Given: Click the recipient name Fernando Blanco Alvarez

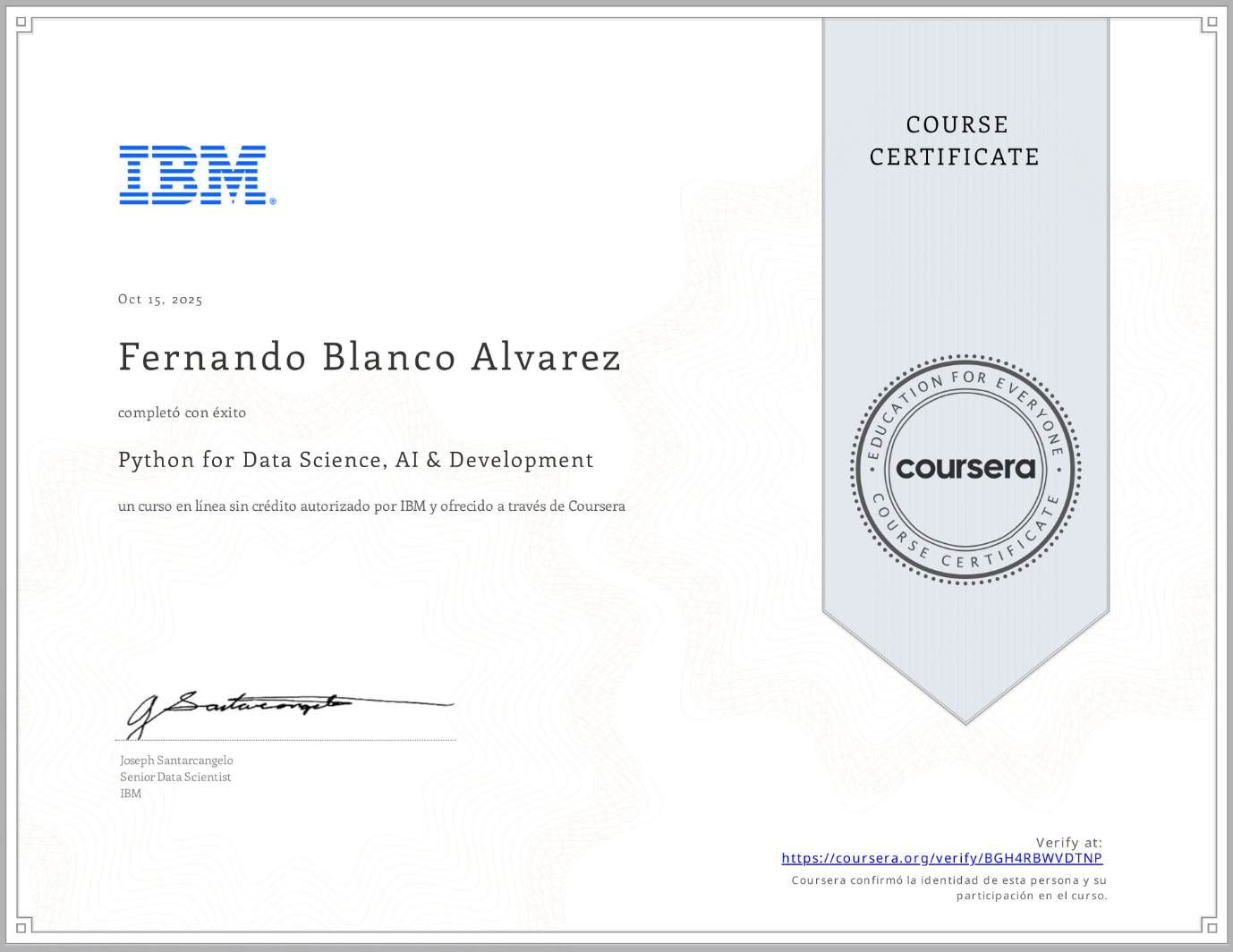Looking at the screenshot, I should [369, 356].
